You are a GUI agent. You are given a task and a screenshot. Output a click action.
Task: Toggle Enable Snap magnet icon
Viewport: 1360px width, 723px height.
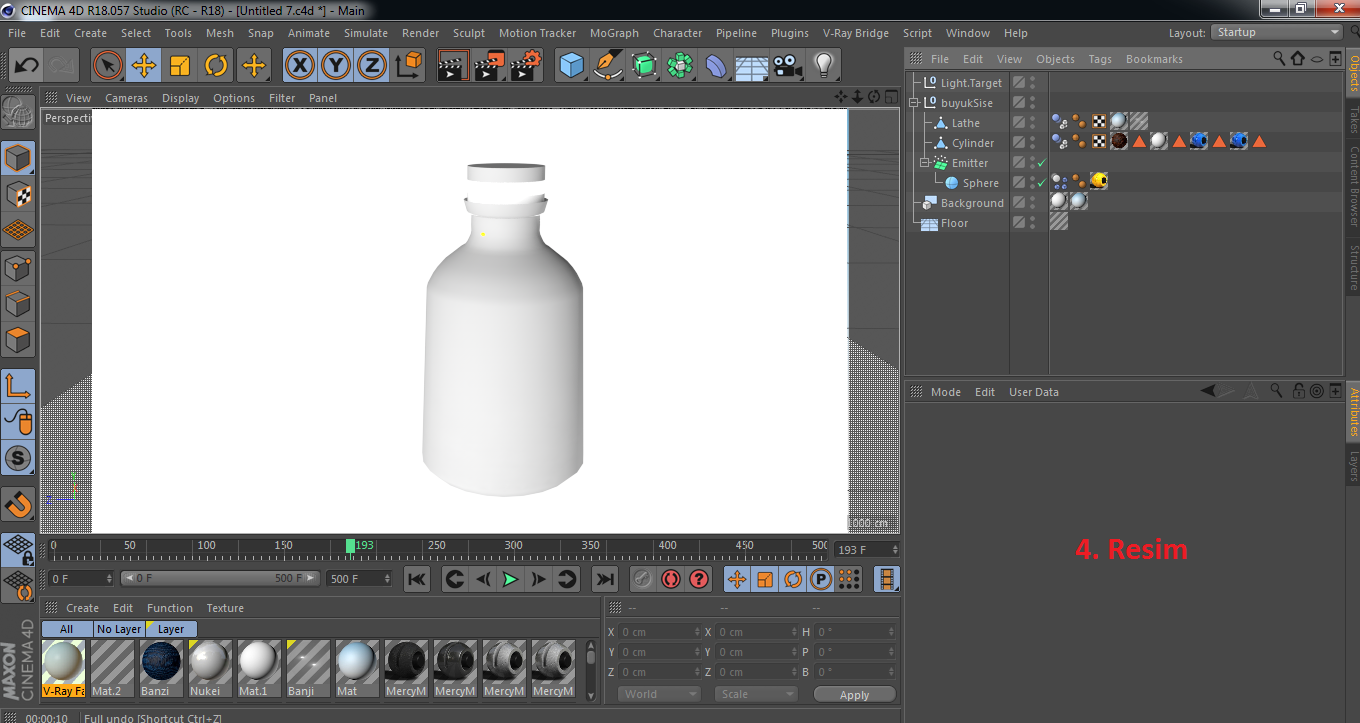click(18, 505)
